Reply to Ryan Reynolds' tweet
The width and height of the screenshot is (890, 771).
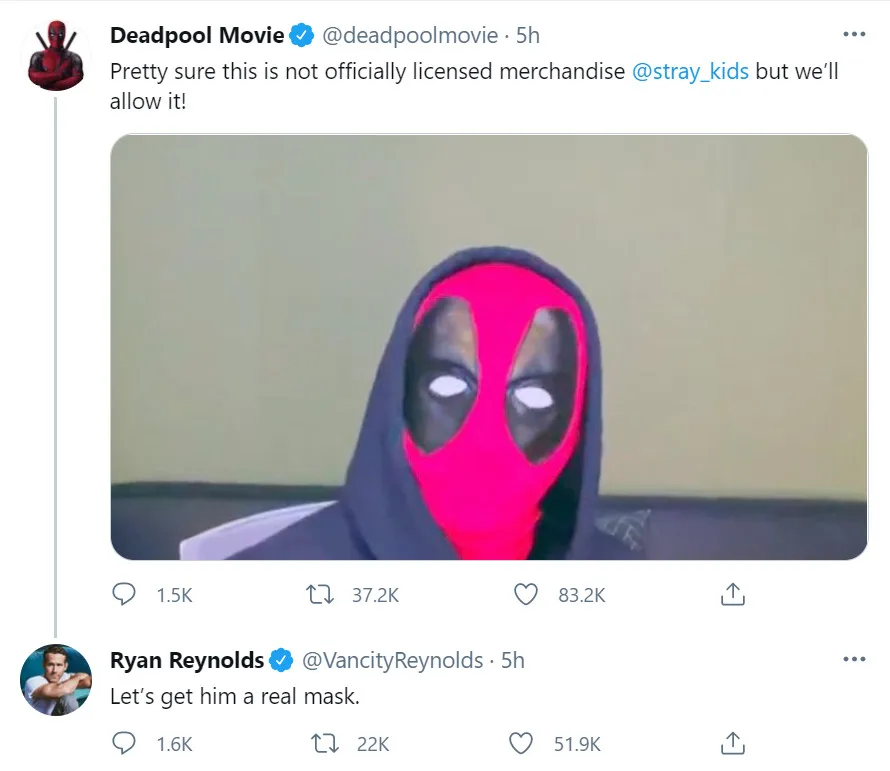pyautogui.click(x=124, y=743)
